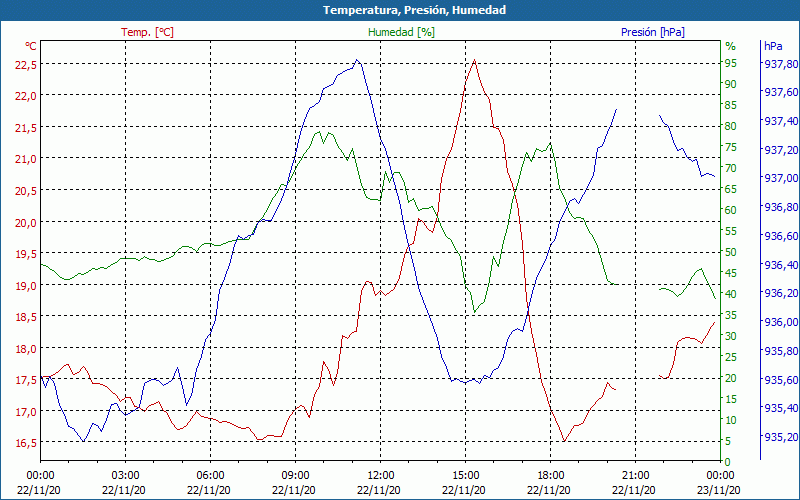Click the 936,60 pressure axis value
This screenshot has height=500, width=800.
click(779, 236)
